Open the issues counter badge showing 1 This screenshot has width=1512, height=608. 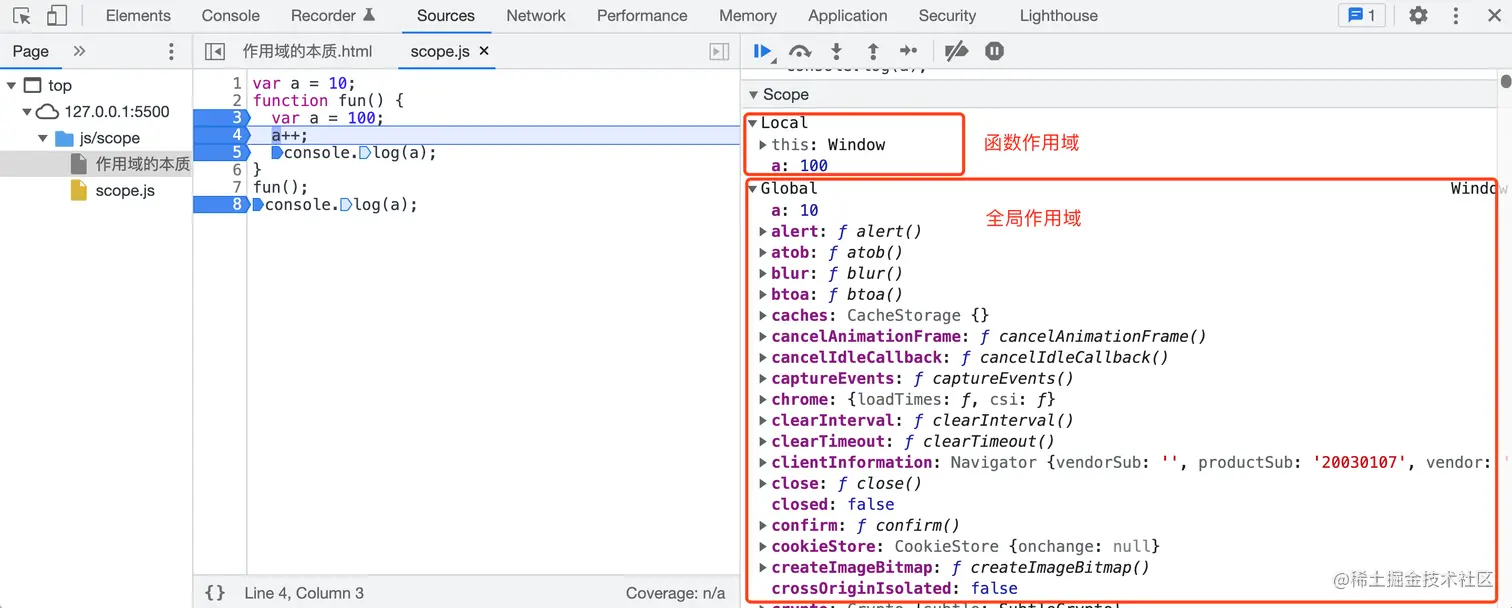tap(1362, 16)
